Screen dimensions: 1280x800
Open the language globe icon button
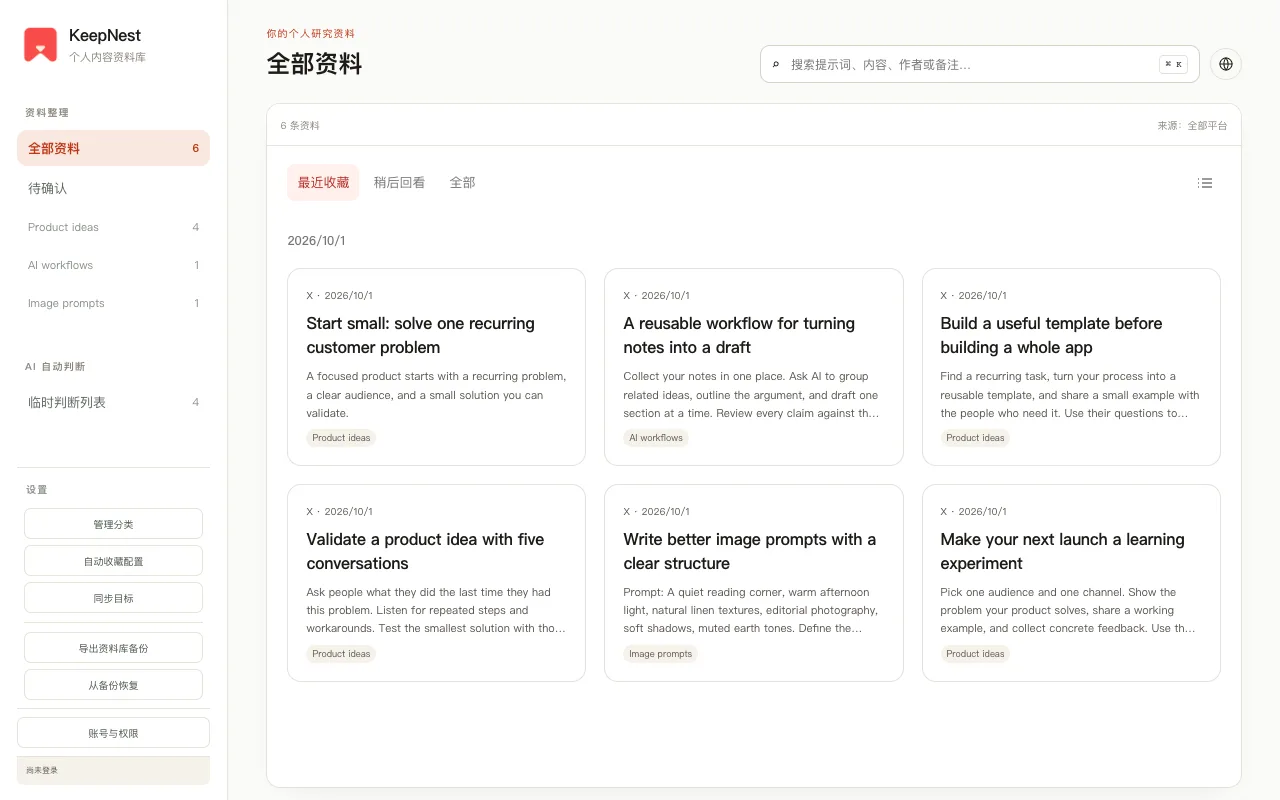pyautogui.click(x=1226, y=64)
